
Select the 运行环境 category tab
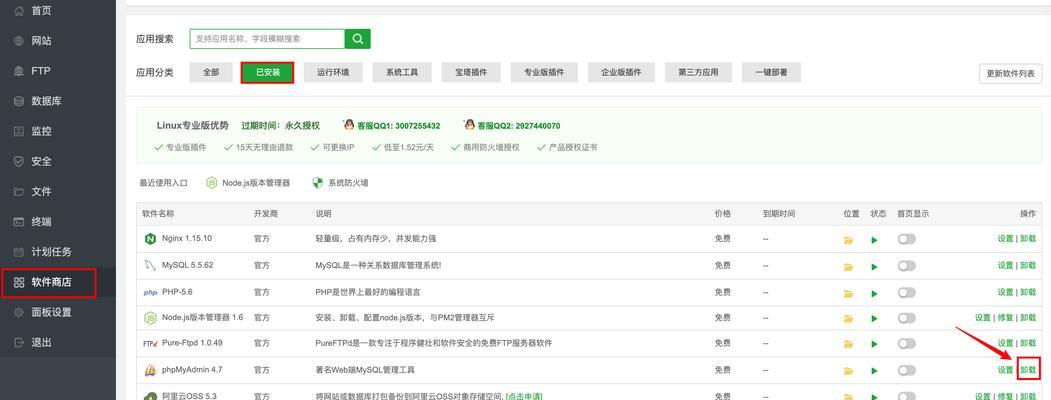point(333,72)
